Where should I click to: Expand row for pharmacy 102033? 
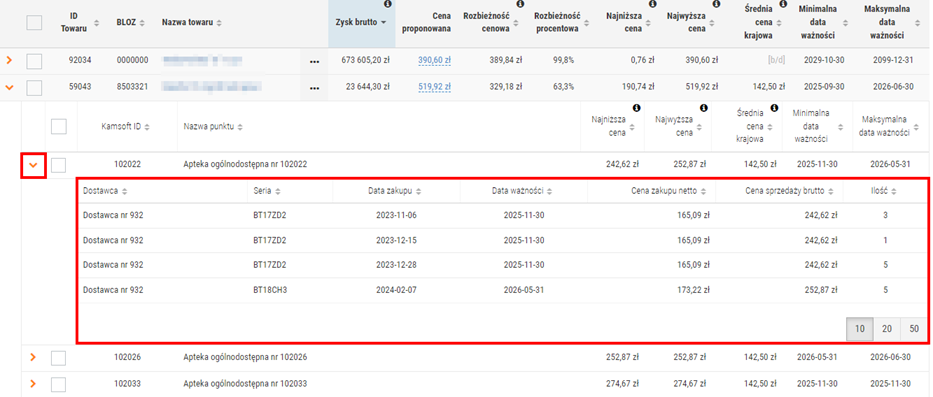tap(33, 383)
